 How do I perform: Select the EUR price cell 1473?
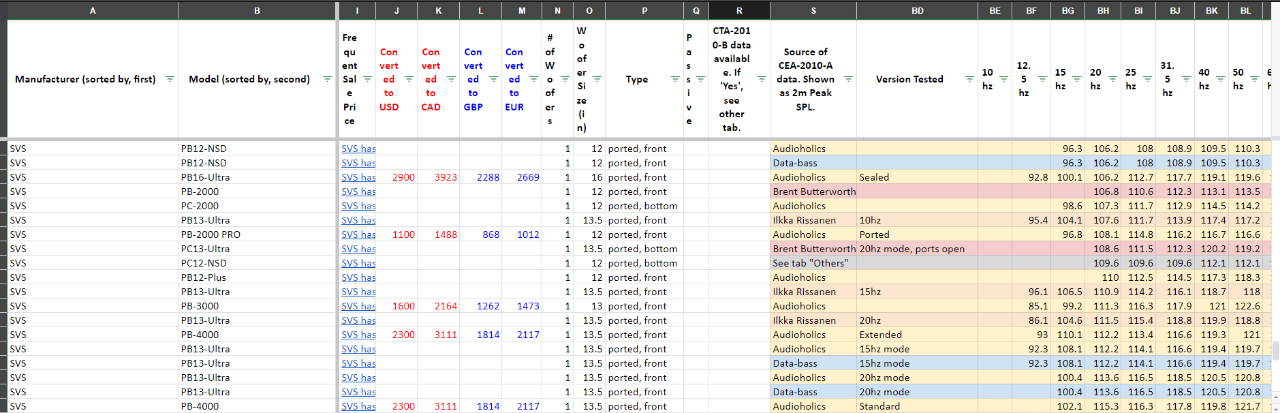522,306
